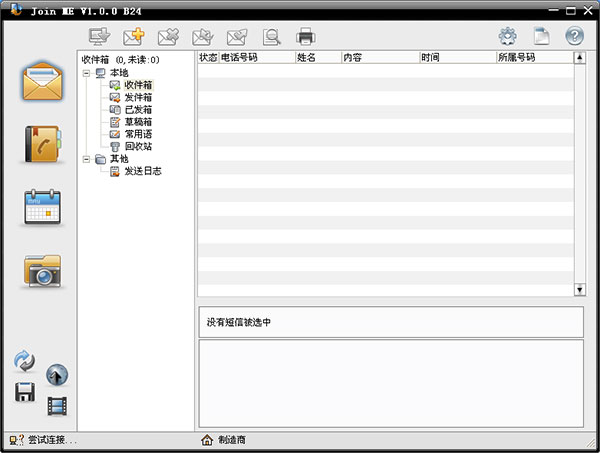
Task: Open the camera photo folder section
Action: (x=42, y=271)
